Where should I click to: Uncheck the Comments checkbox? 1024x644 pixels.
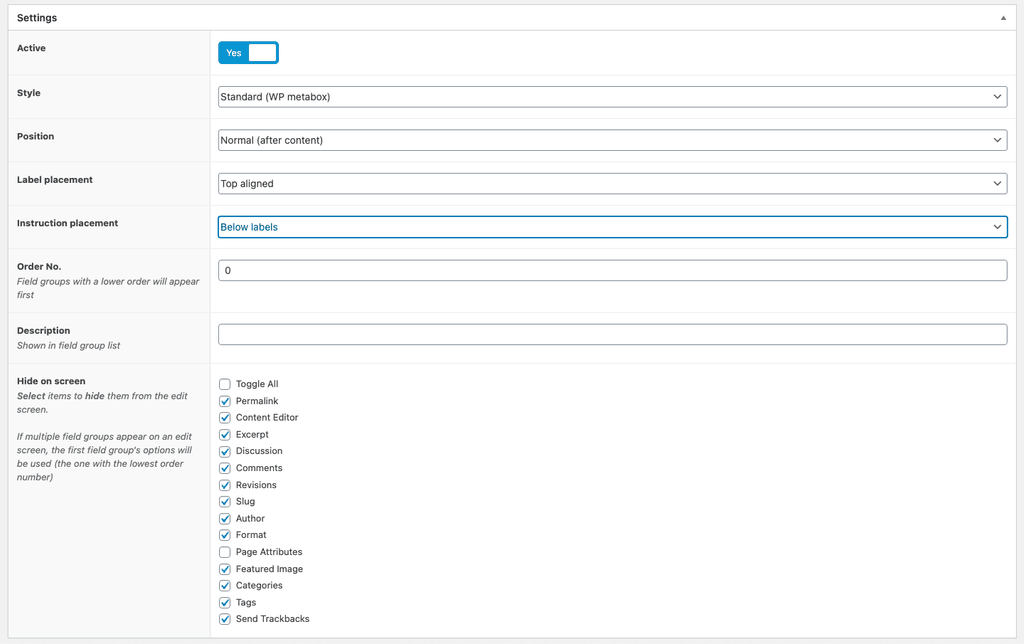click(225, 468)
